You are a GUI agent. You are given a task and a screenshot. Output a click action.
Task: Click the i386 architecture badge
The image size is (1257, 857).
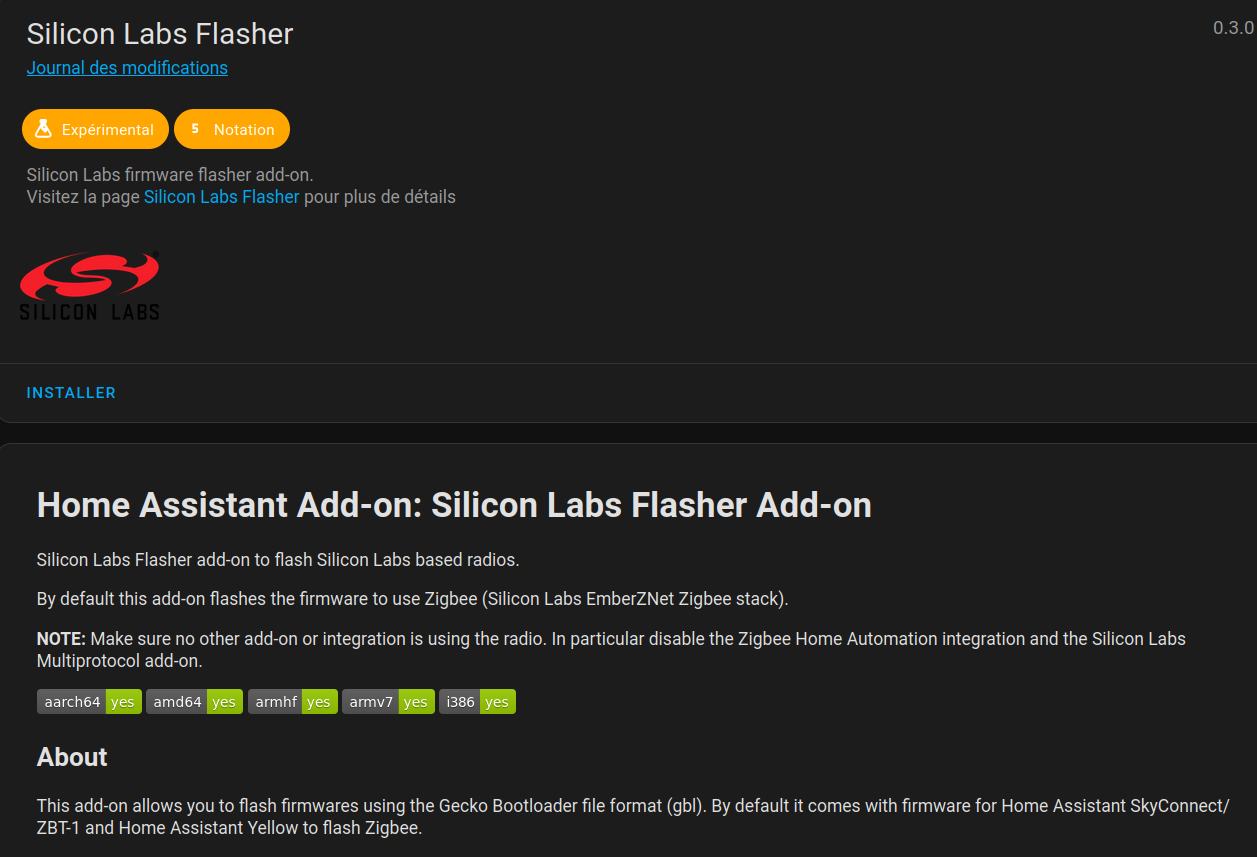point(477,702)
